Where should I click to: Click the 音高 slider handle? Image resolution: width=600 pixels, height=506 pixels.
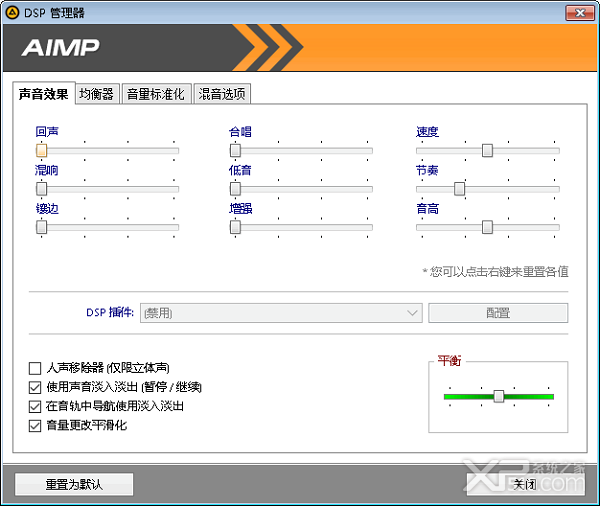(x=487, y=227)
